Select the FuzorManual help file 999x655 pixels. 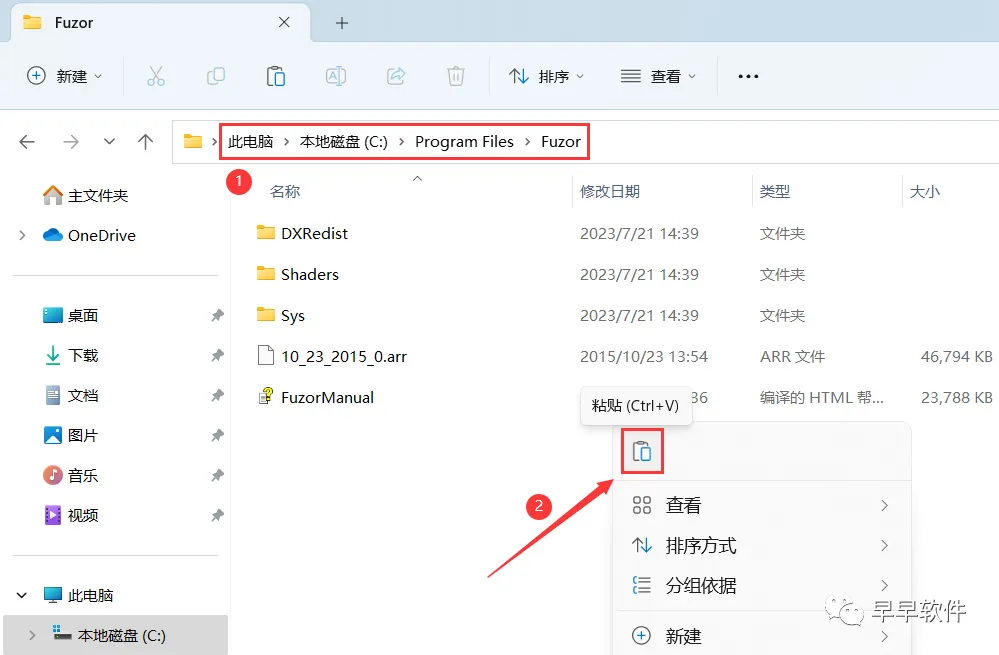(x=316, y=397)
